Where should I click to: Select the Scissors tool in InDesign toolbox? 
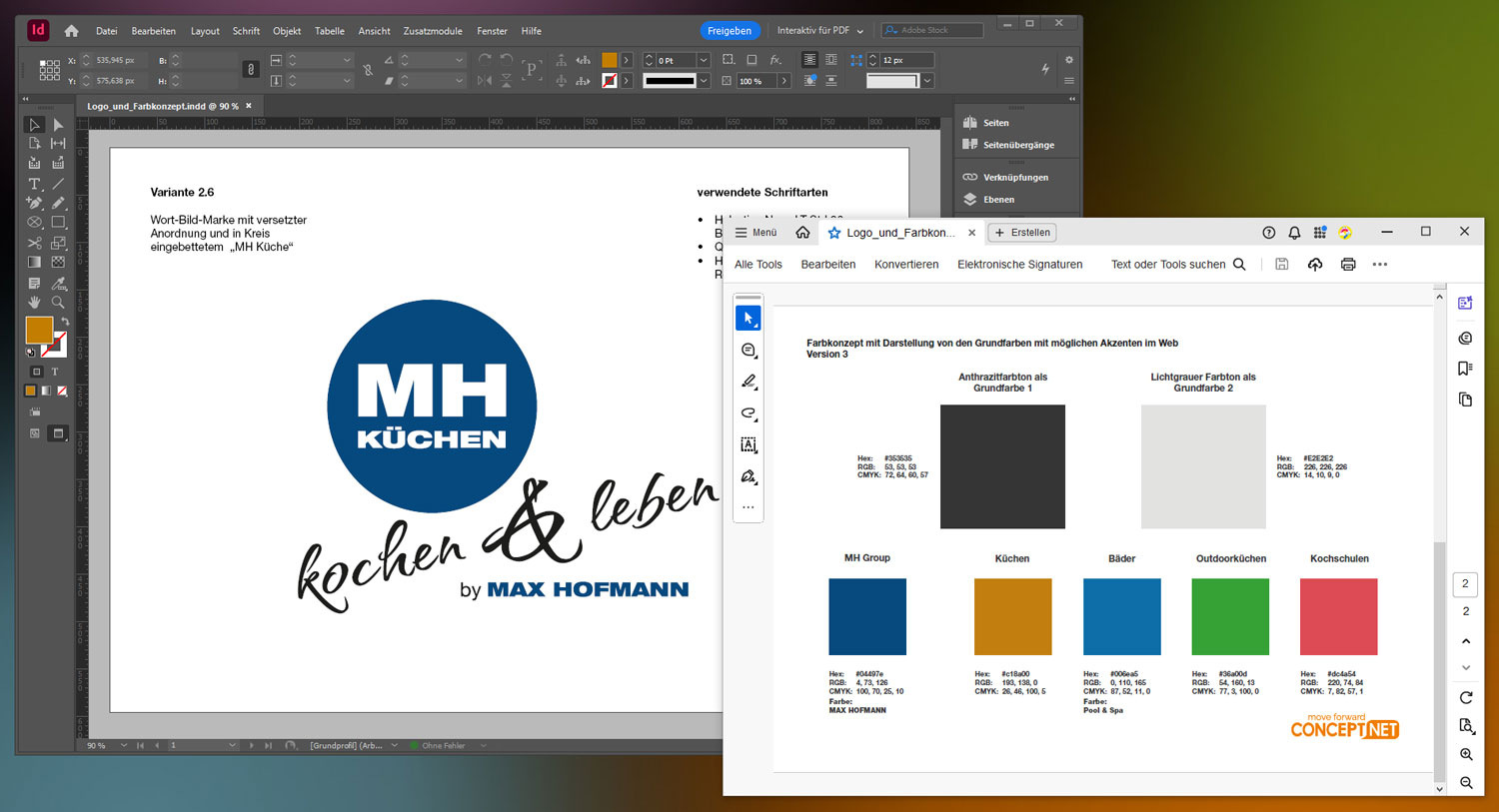coord(34,243)
